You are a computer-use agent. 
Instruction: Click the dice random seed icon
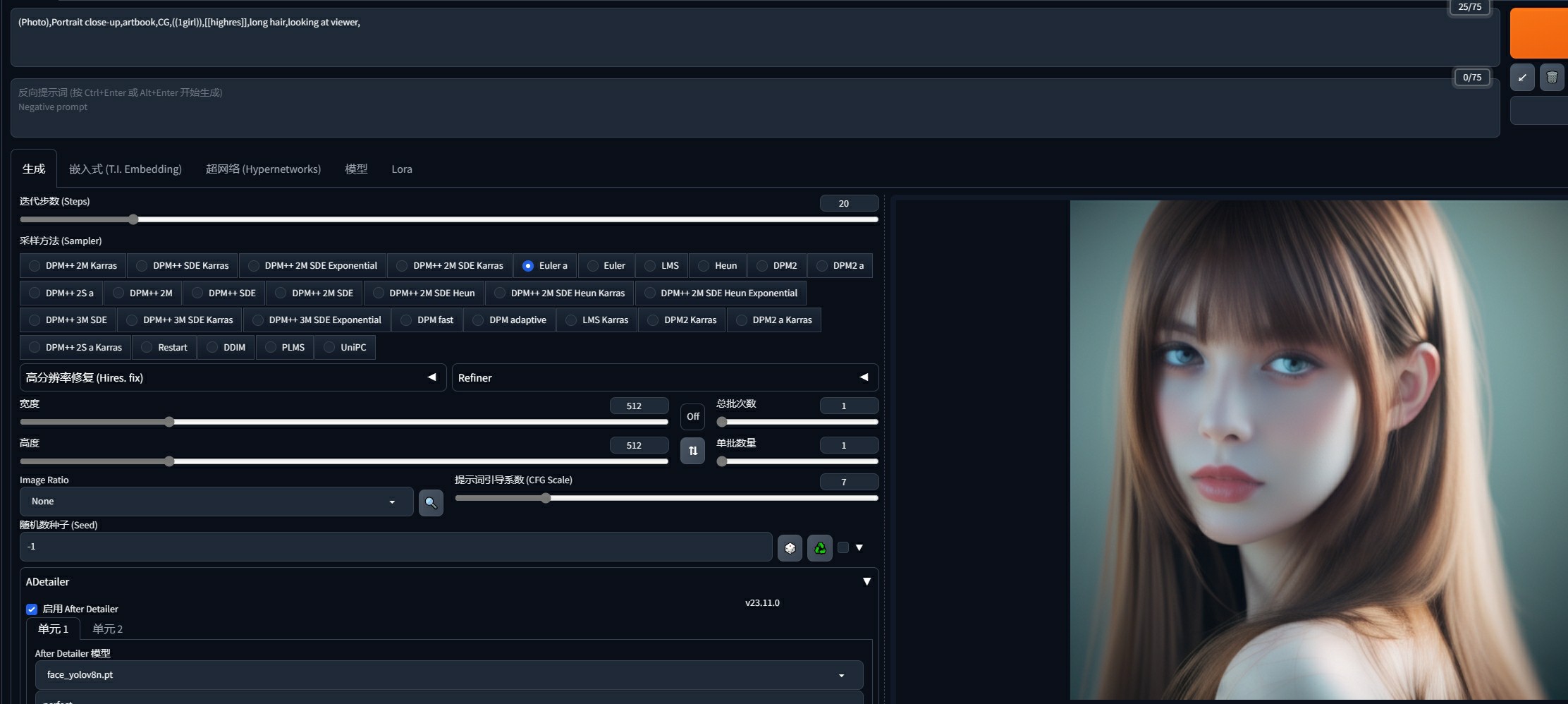(x=790, y=548)
